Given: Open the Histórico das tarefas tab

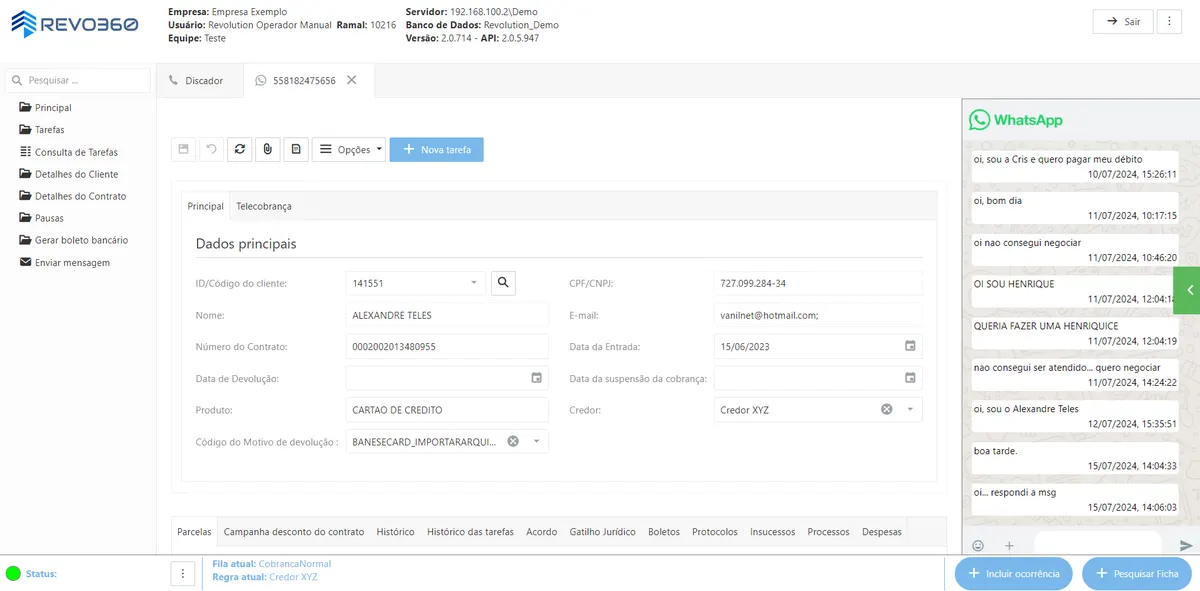Looking at the screenshot, I should coord(470,532).
